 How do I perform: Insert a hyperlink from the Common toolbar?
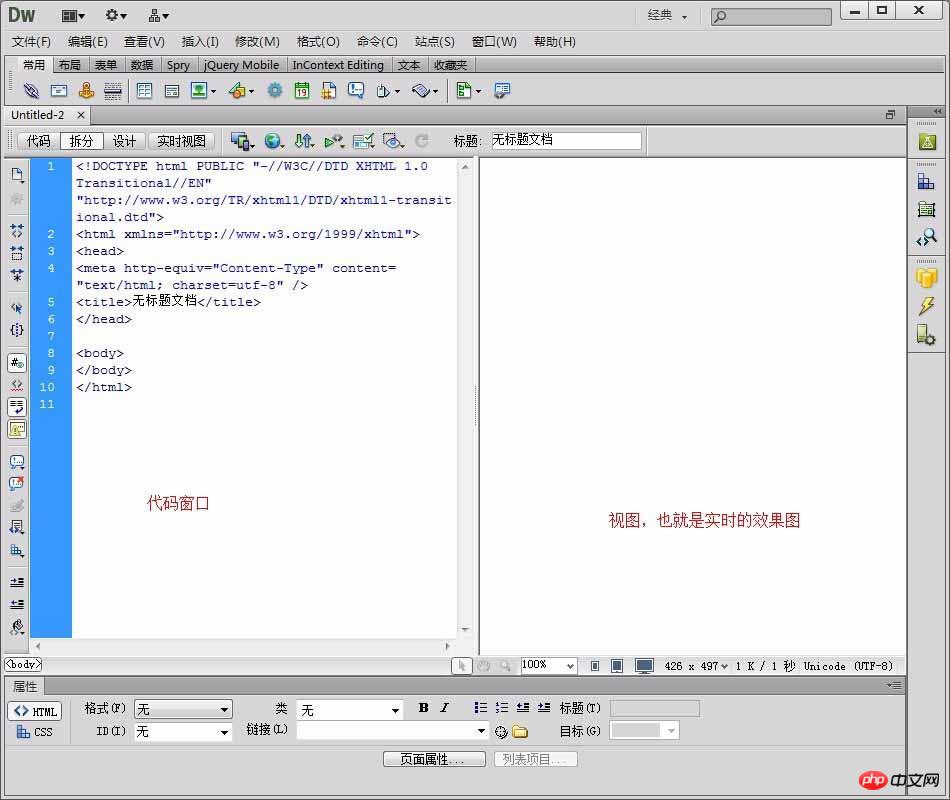click(x=31, y=90)
